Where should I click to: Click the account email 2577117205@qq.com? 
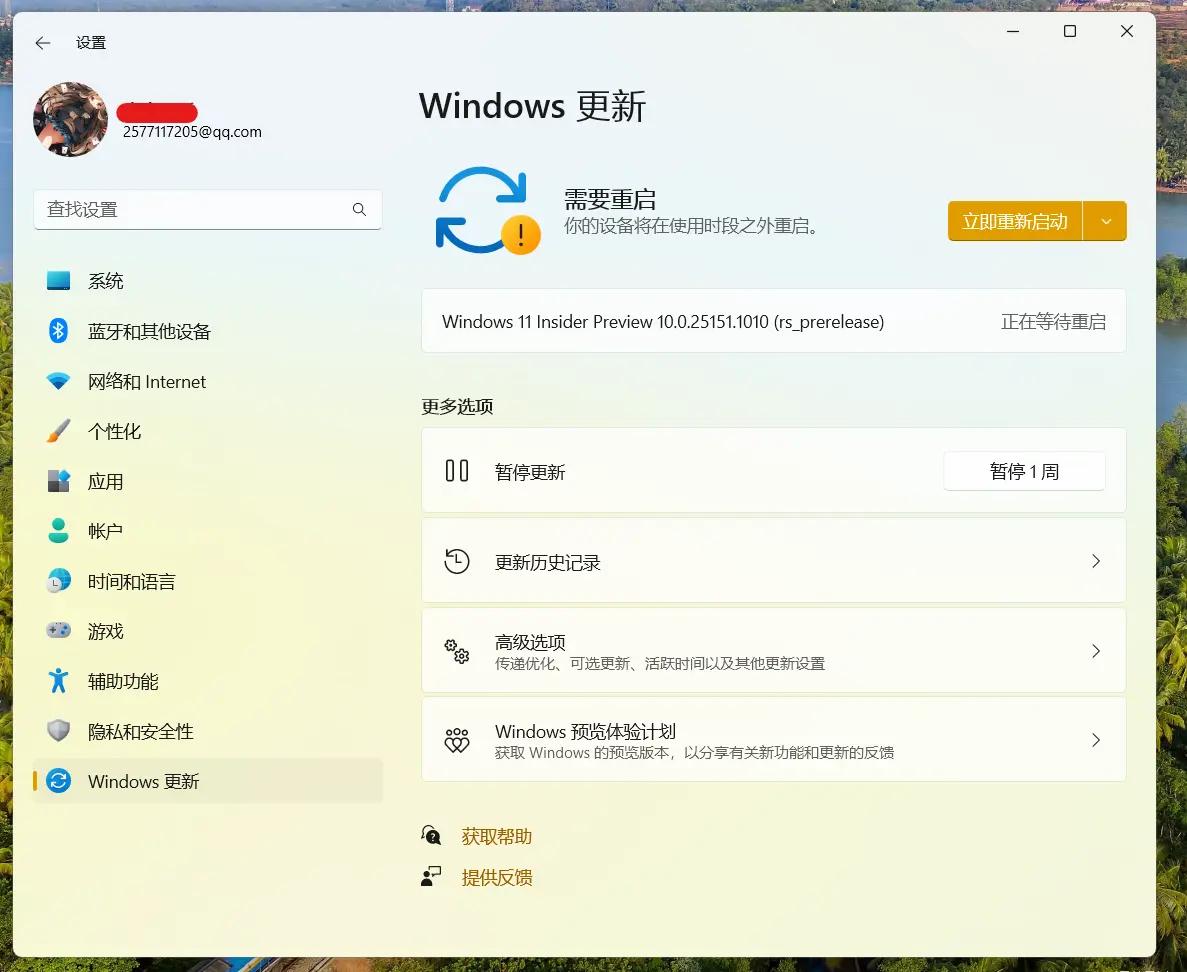[x=192, y=132]
